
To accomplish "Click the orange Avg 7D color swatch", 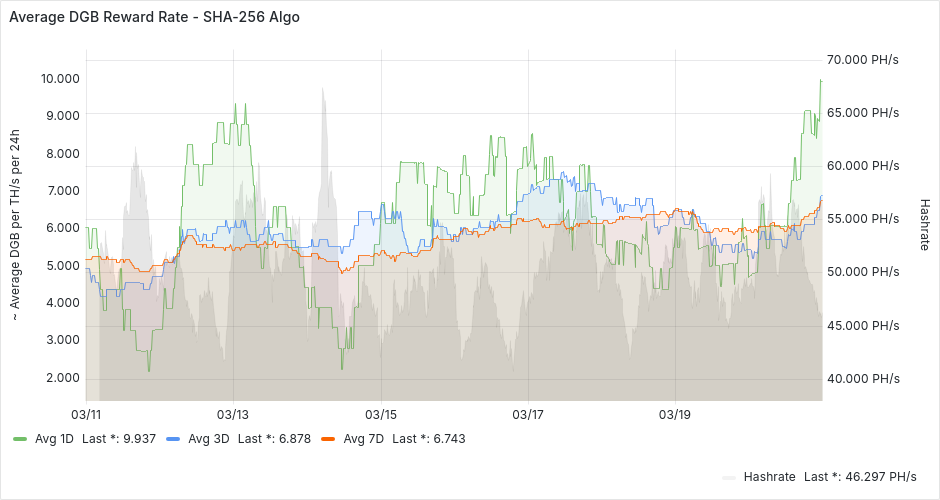I will 328,439.
